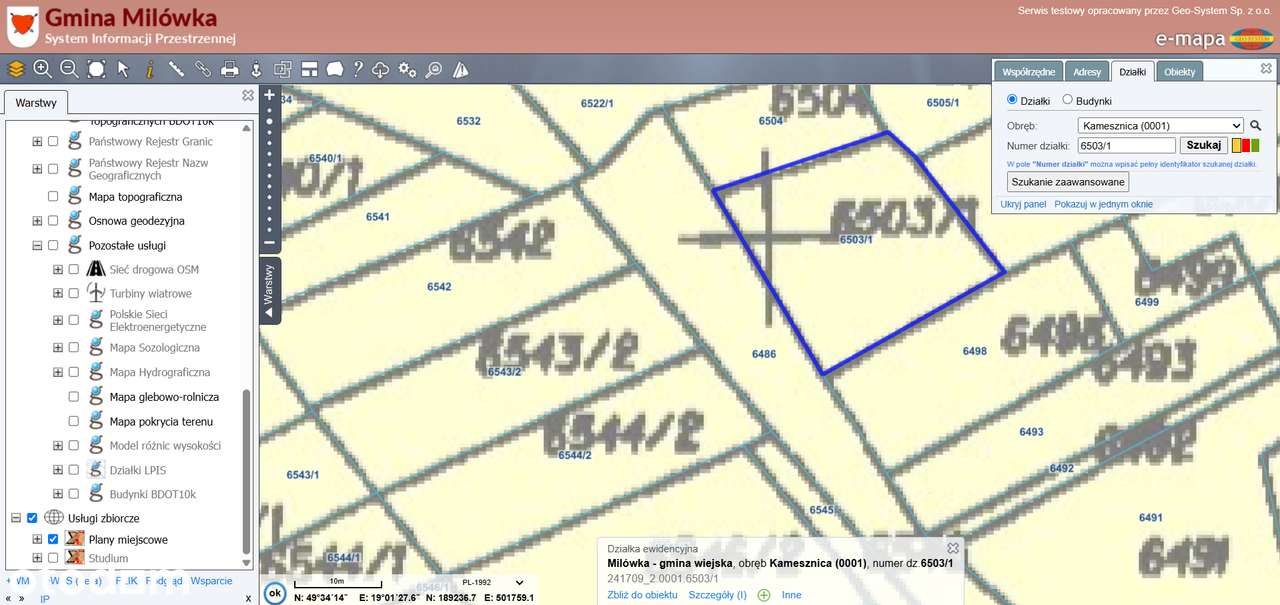Open the split panel layout tool

(309, 69)
